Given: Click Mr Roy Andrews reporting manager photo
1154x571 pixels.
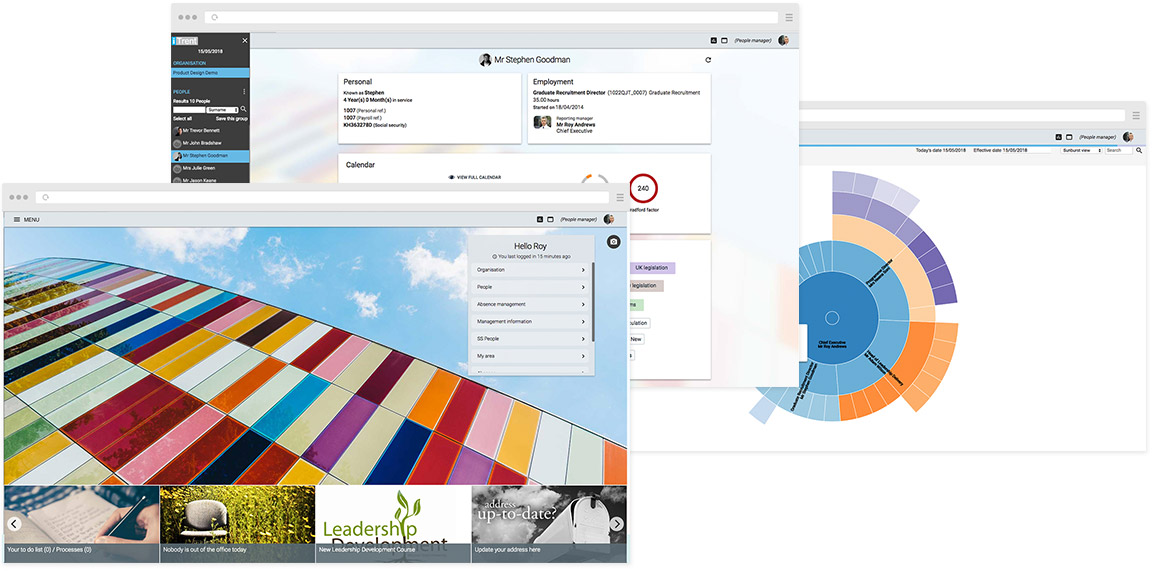Looking at the screenshot, I should pyautogui.click(x=542, y=122).
